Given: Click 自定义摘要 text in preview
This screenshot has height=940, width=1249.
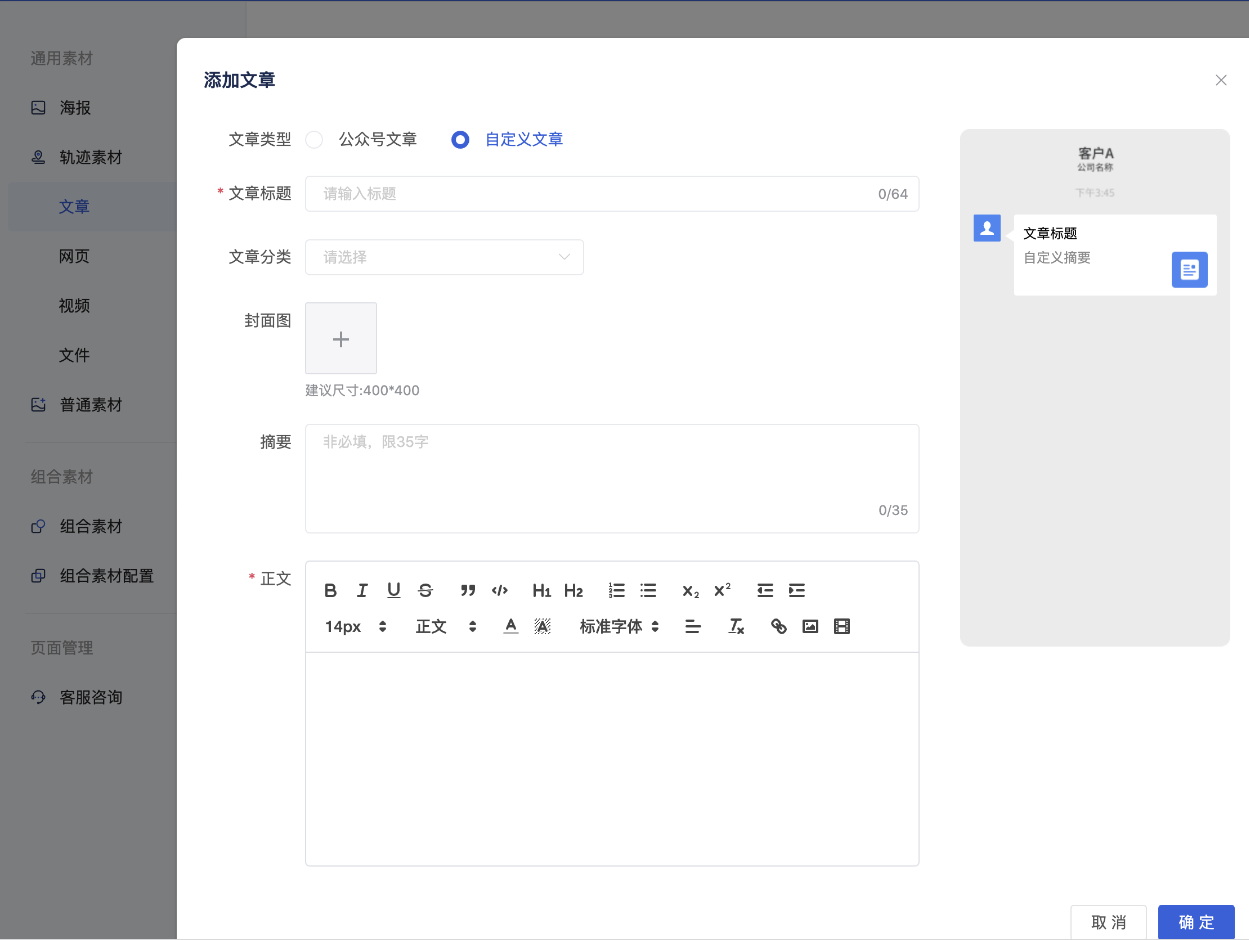Looking at the screenshot, I should [x=1057, y=257].
